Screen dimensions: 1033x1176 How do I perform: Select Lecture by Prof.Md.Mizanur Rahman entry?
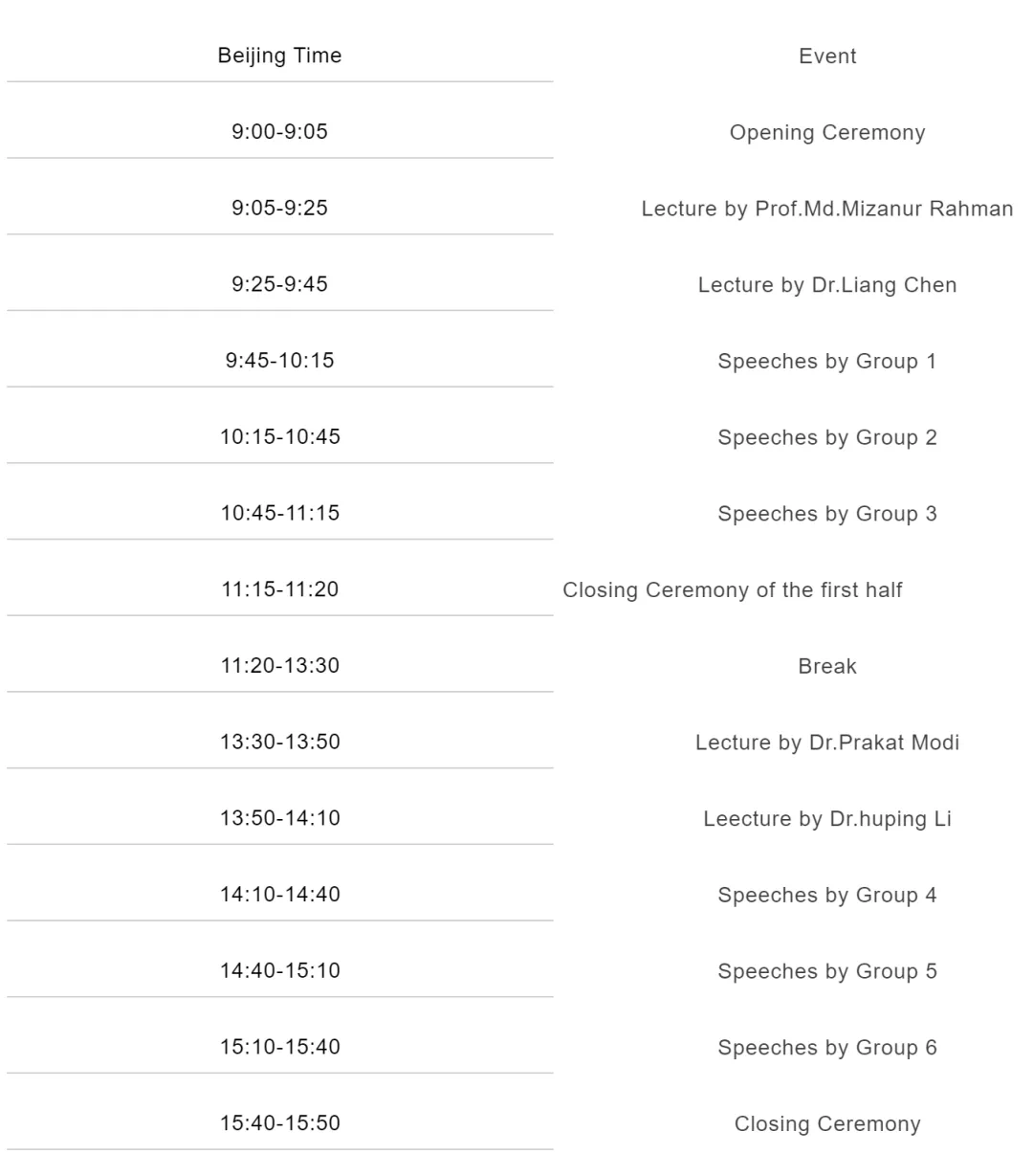click(827, 209)
